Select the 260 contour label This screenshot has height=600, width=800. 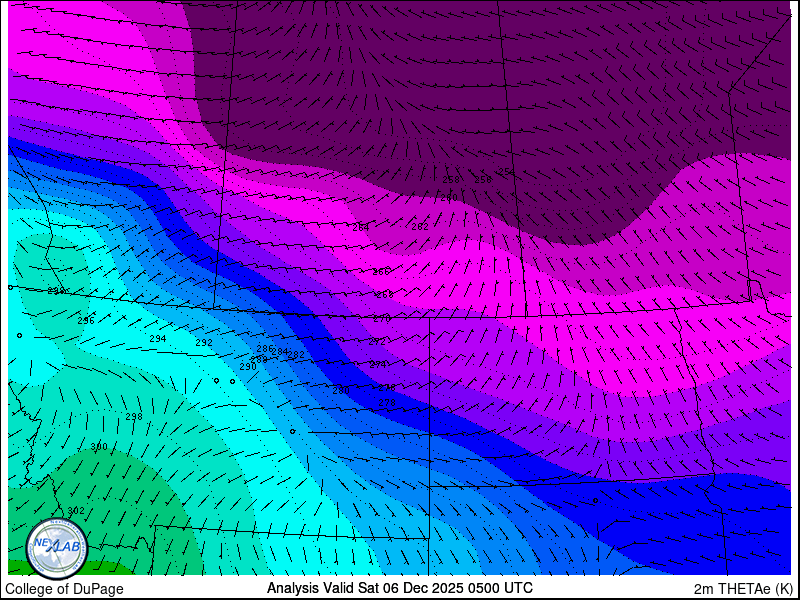[x=449, y=198]
